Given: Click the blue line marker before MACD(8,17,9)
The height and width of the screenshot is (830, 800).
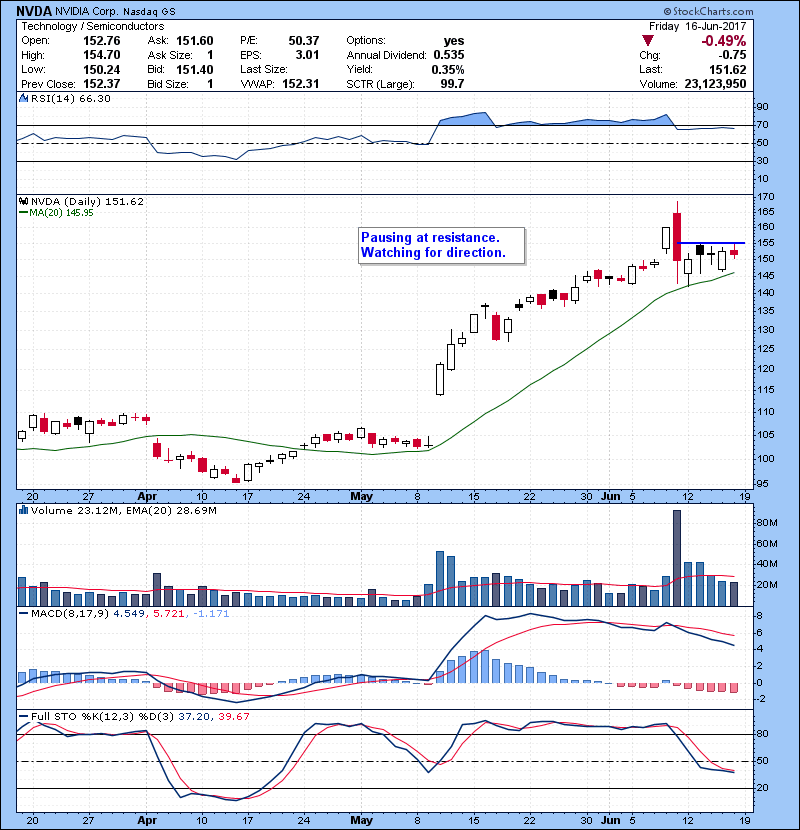Looking at the screenshot, I should (23, 614).
